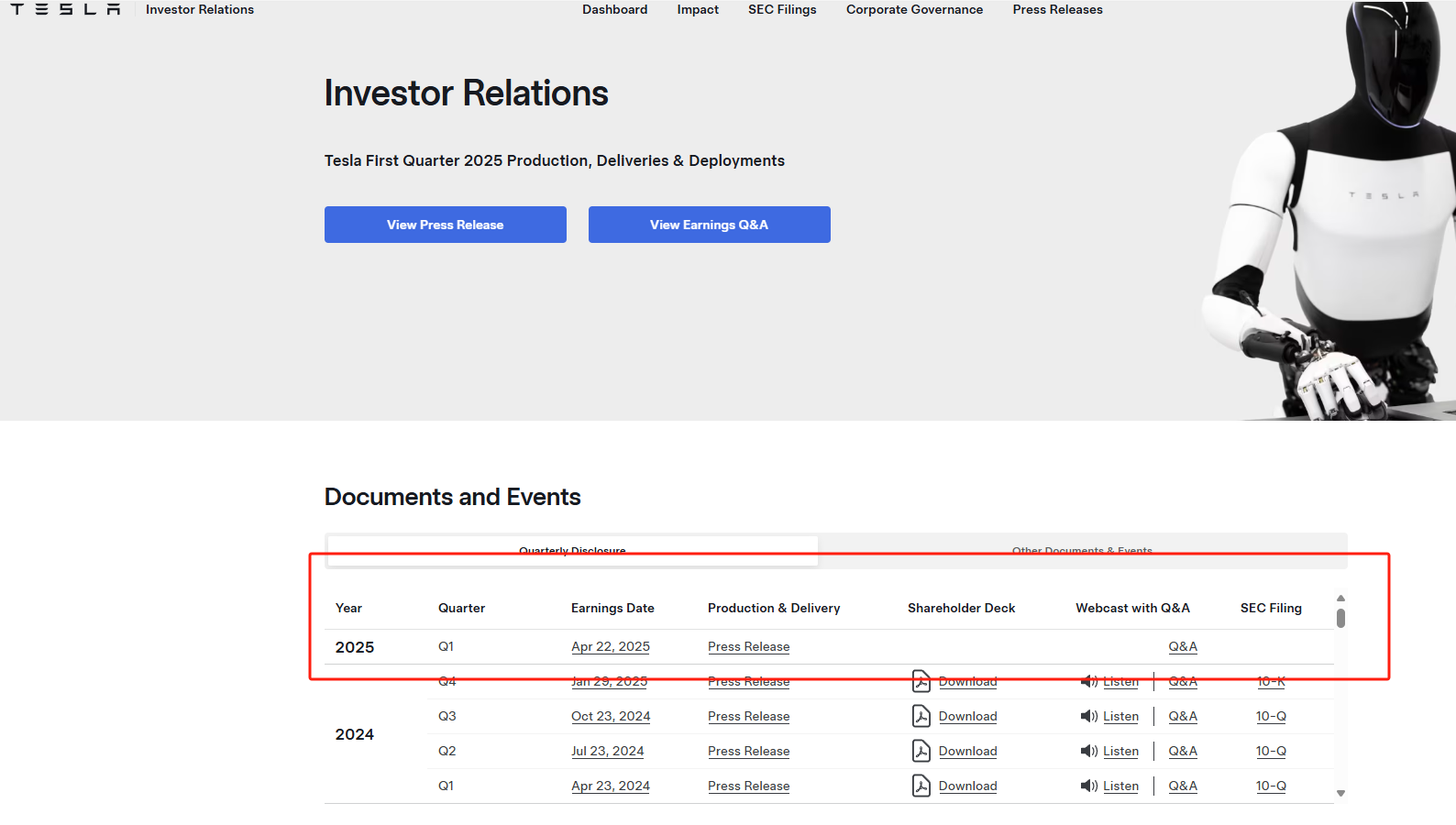This screenshot has width=1456, height=825.
Task: Click the 2024 year cell
Action: 355,734
